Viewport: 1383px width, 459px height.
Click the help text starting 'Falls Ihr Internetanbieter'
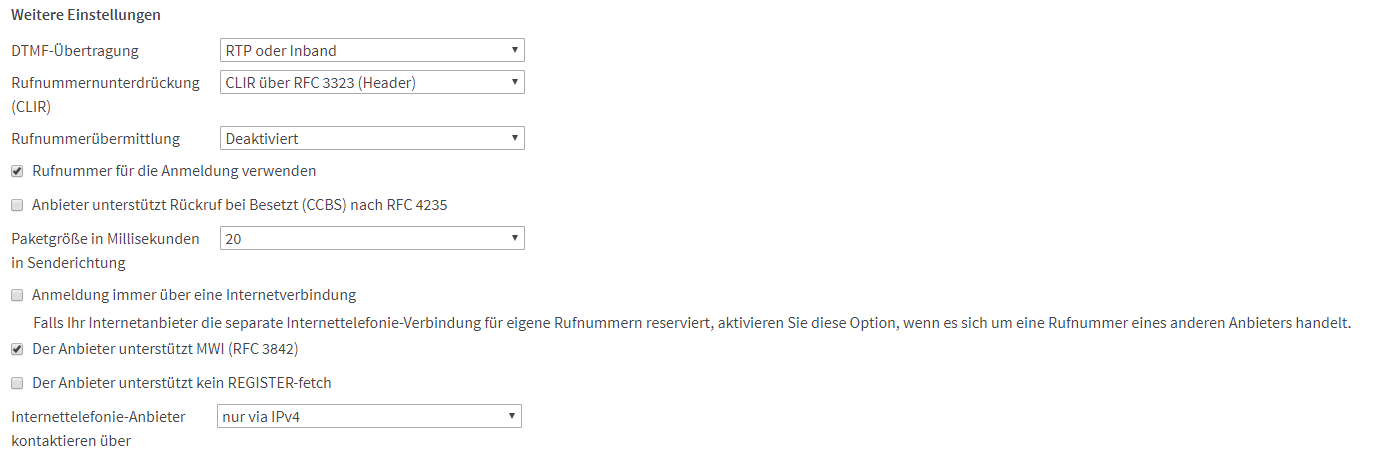point(691,323)
